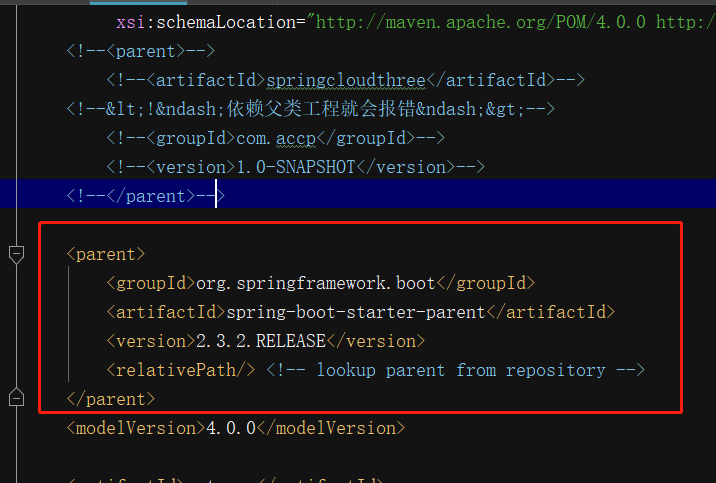The image size is (716, 483).
Task: Click the closing parent tag in red box
Action: point(111,399)
